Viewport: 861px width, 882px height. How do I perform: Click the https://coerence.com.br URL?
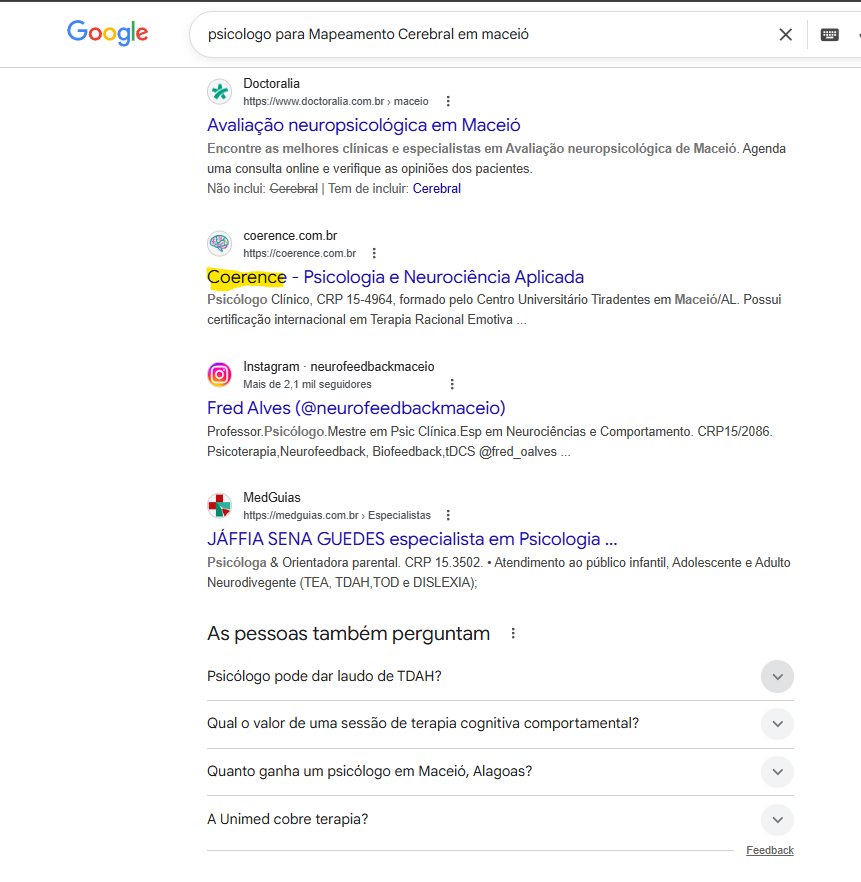point(299,253)
